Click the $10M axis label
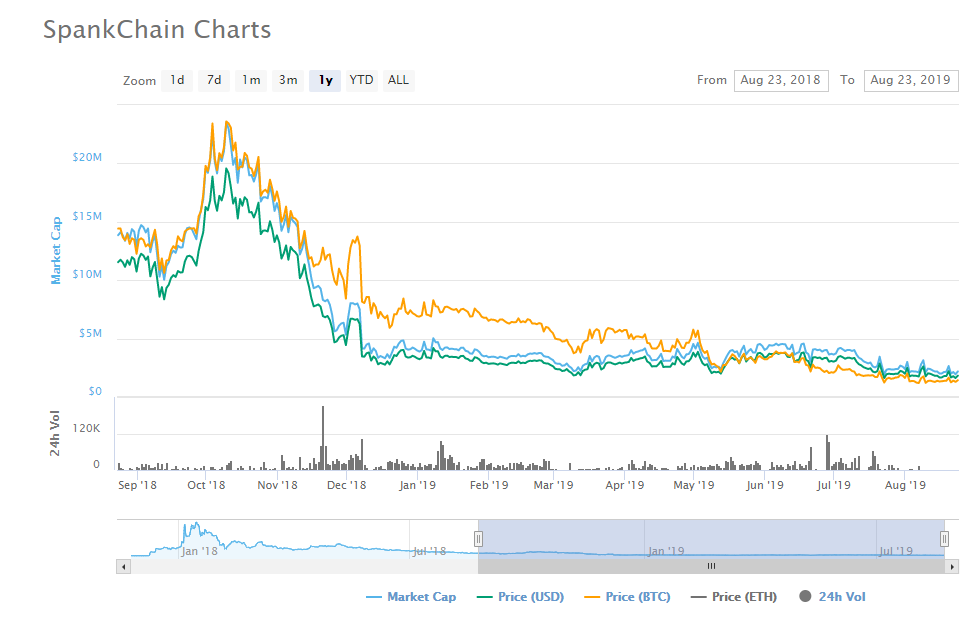This screenshot has width=970, height=625. coord(87,274)
